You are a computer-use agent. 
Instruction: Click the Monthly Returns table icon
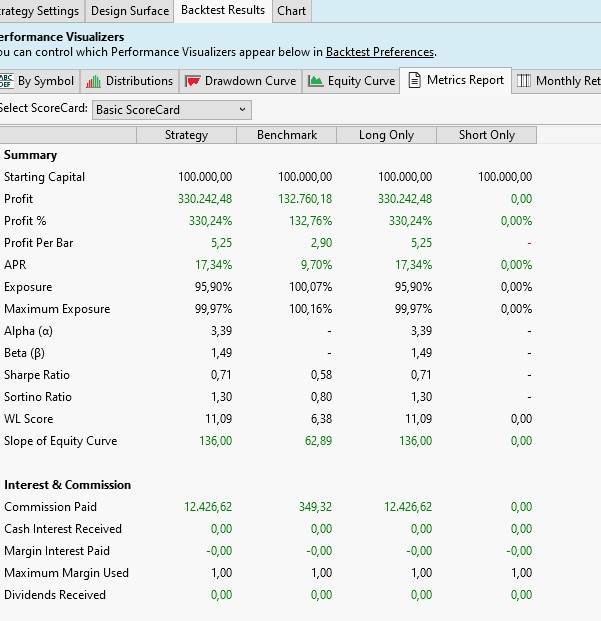[x=524, y=81]
